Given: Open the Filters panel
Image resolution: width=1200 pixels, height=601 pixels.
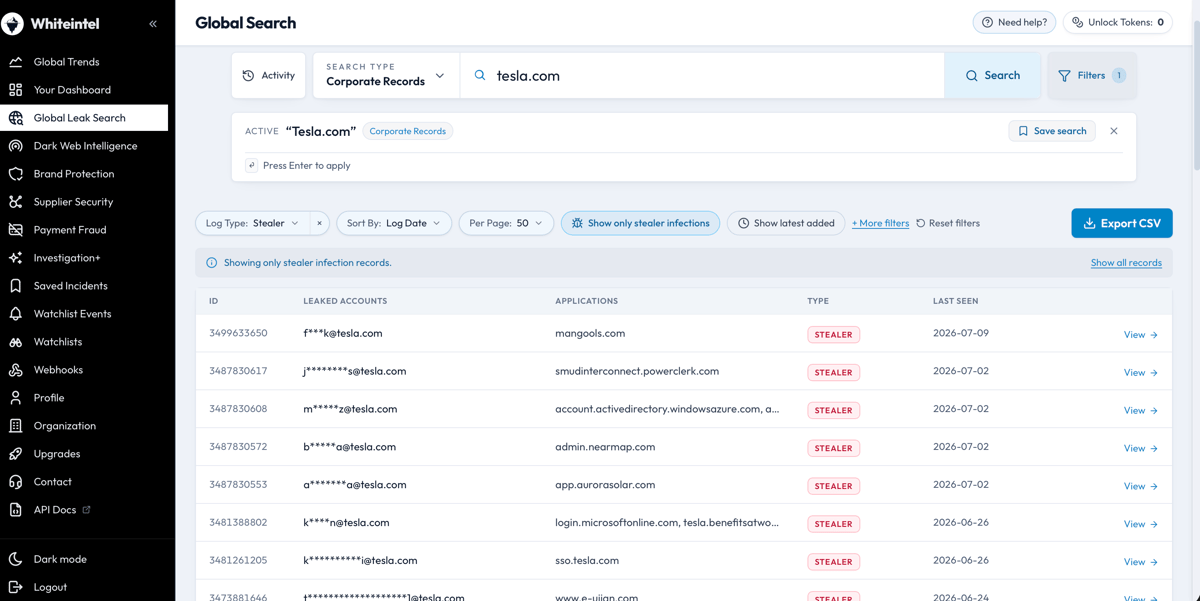Looking at the screenshot, I should coord(1092,75).
